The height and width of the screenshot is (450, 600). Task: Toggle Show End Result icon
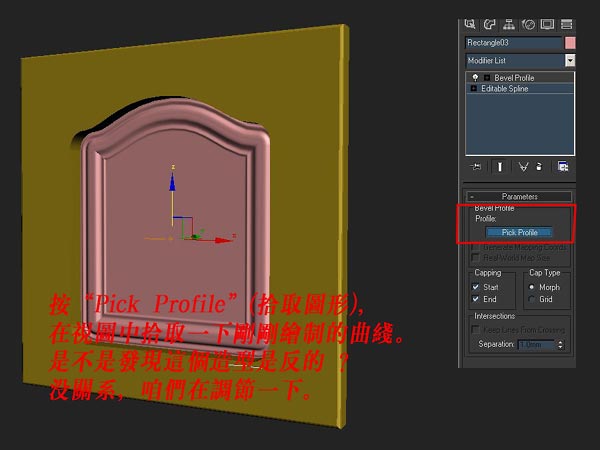click(500, 166)
